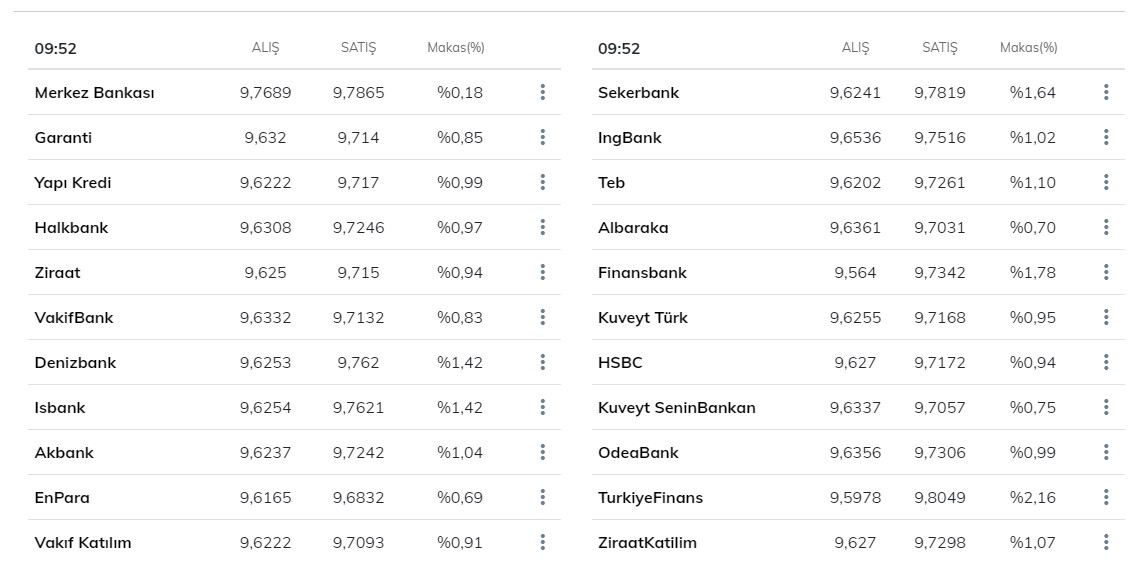Click the Kuveyt Türk bank name
This screenshot has height=575, width=1131.
642,317
